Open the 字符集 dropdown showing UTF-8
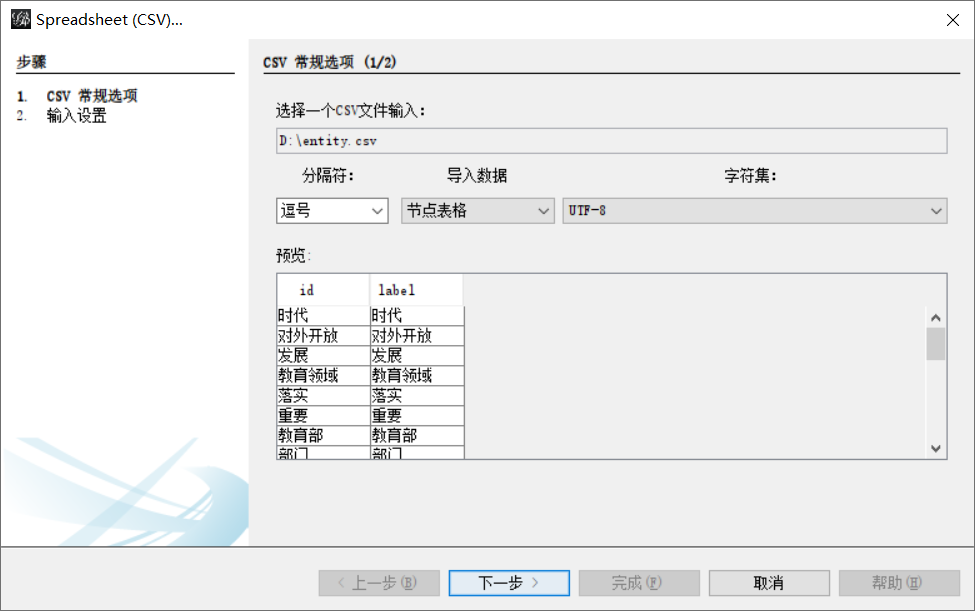Image resolution: width=975 pixels, height=611 pixels. 755,211
